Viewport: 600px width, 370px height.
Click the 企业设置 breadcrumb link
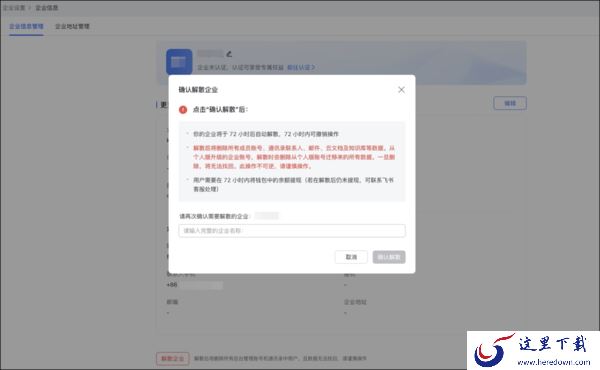14,8
